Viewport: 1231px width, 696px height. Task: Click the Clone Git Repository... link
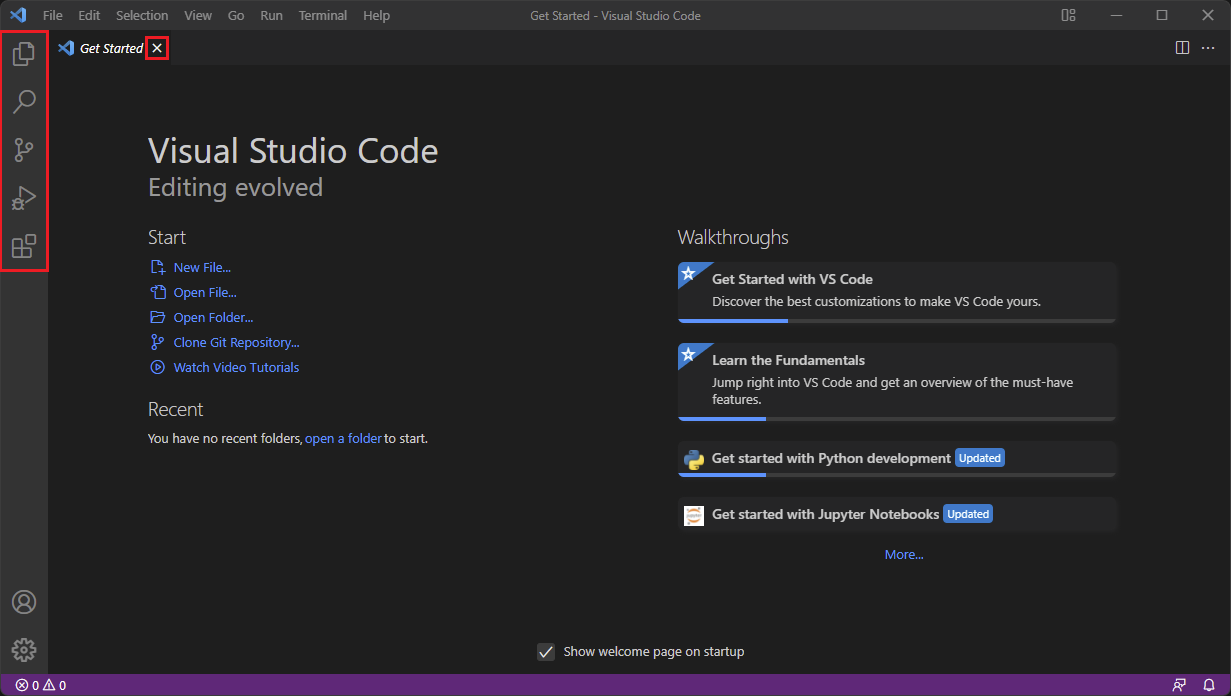pos(236,343)
